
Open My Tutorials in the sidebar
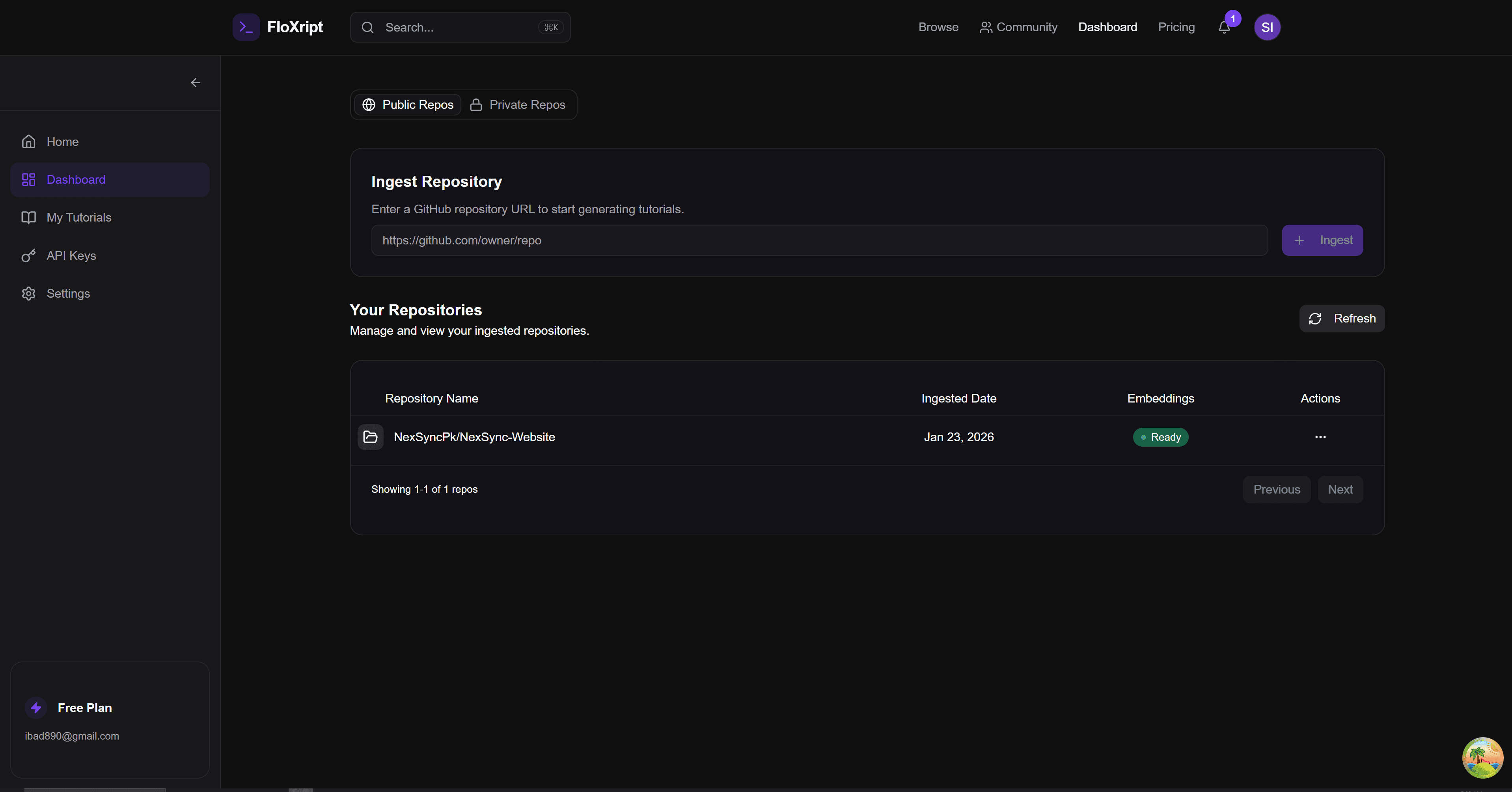(x=78, y=217)
